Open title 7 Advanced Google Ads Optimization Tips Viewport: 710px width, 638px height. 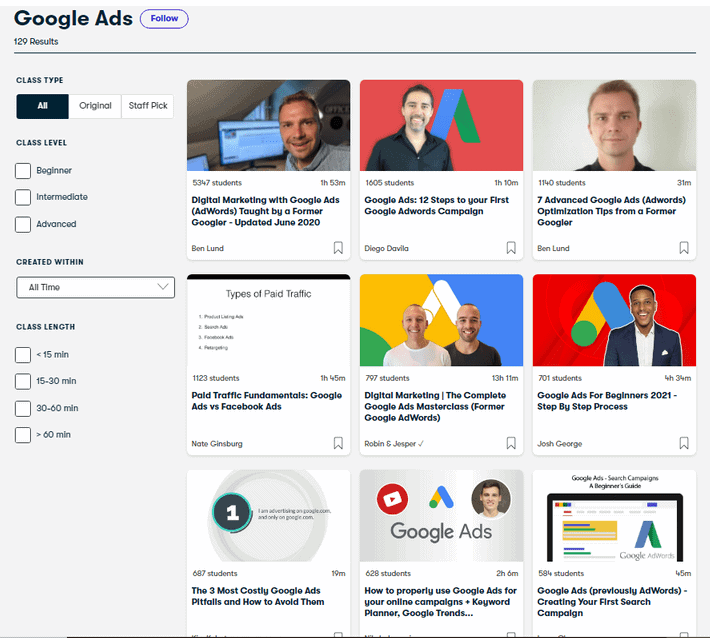pos(611,211)
